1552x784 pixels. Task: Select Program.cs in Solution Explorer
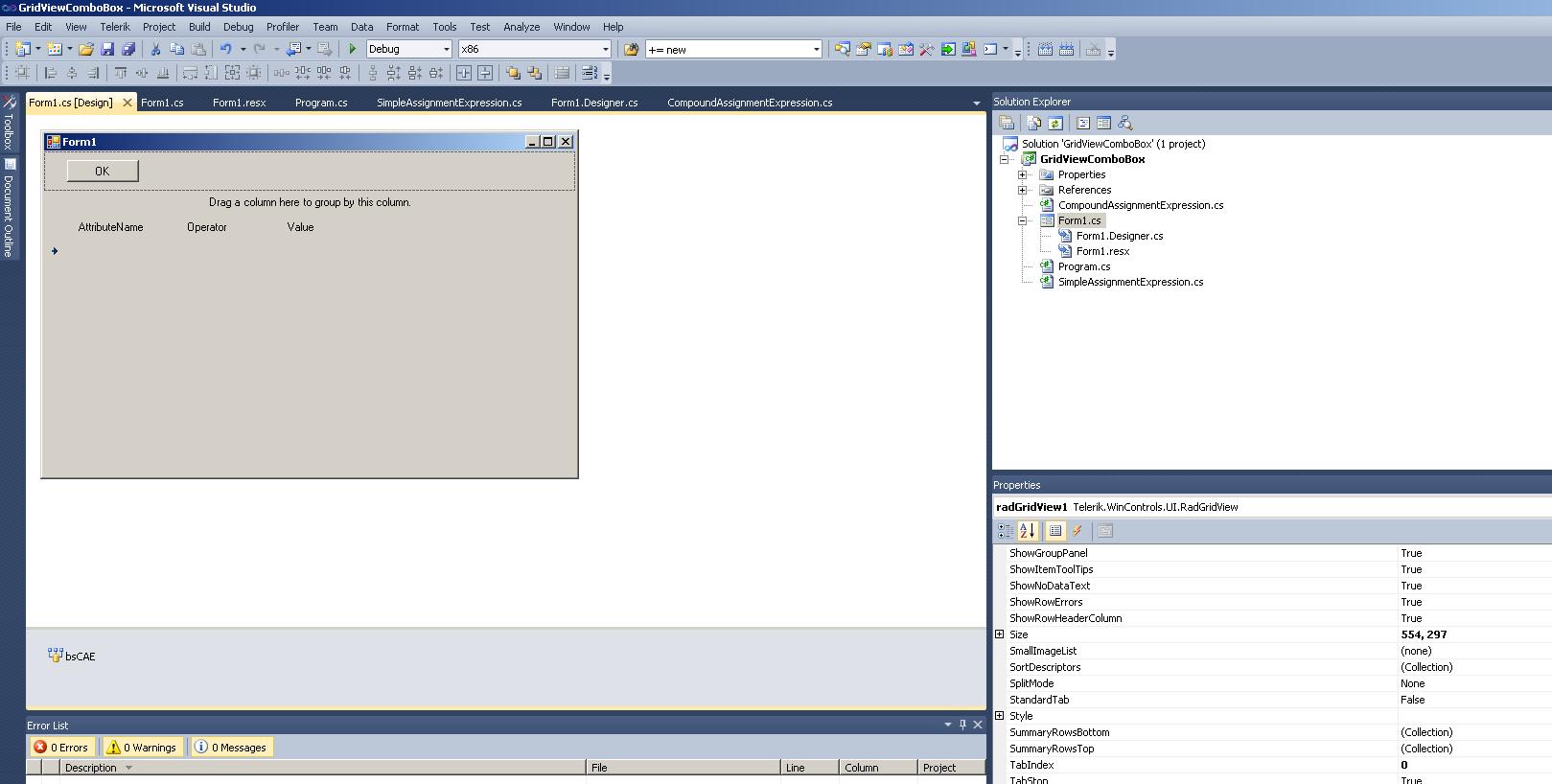1084,266
